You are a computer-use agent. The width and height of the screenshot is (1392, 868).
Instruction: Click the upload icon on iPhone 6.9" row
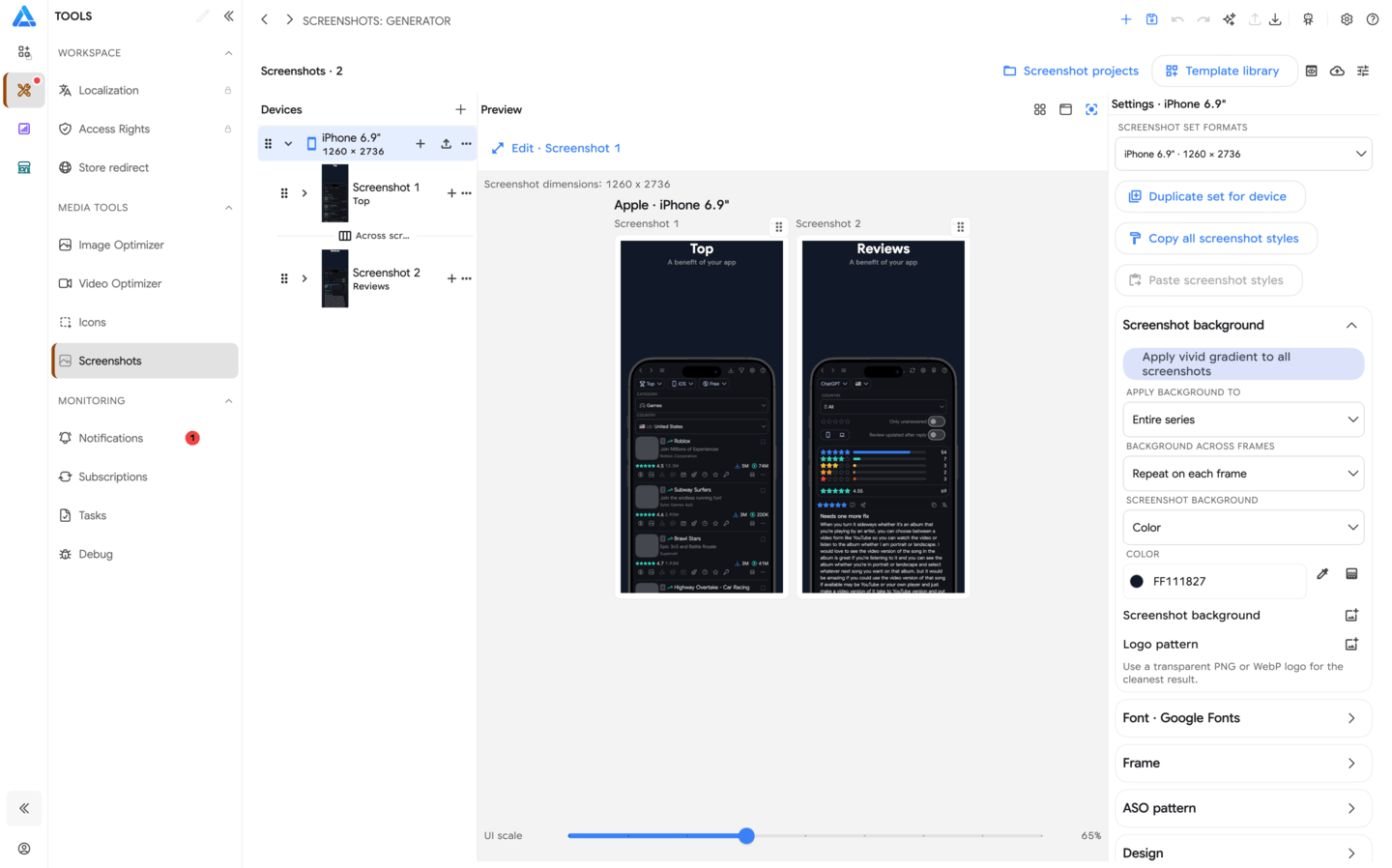coord(446,144)
